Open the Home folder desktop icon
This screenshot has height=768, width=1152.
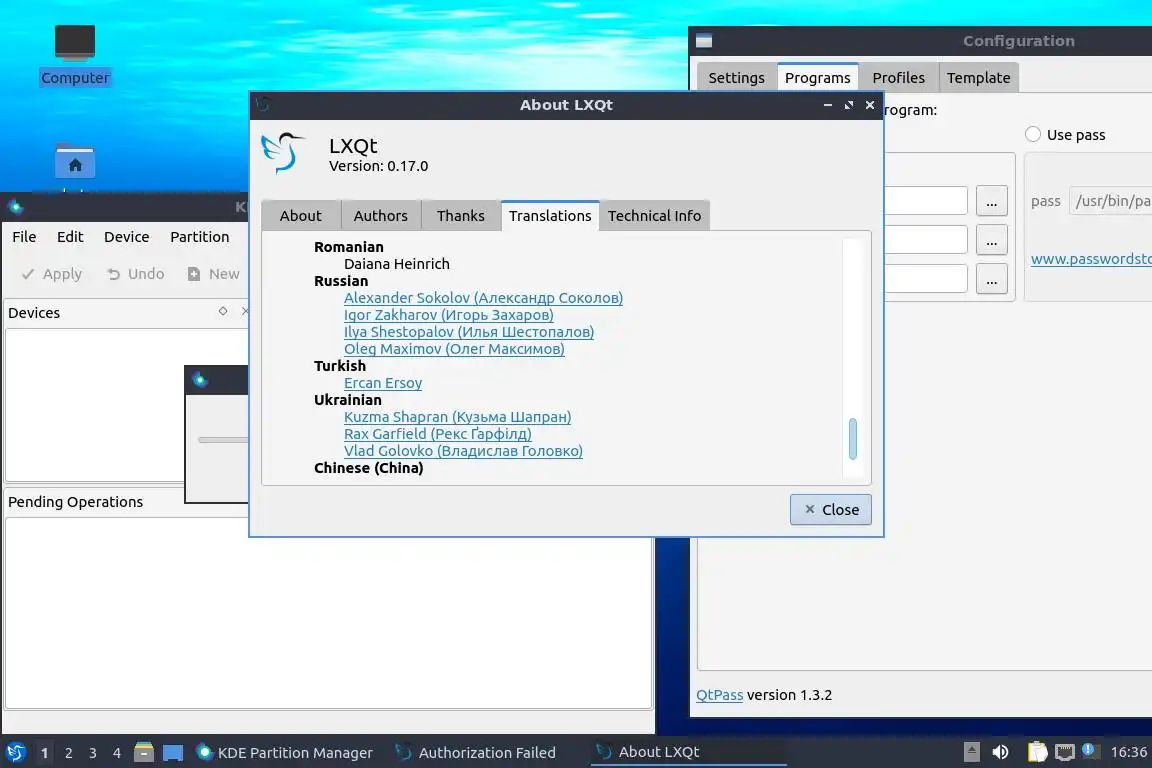(x=75, y=161)
